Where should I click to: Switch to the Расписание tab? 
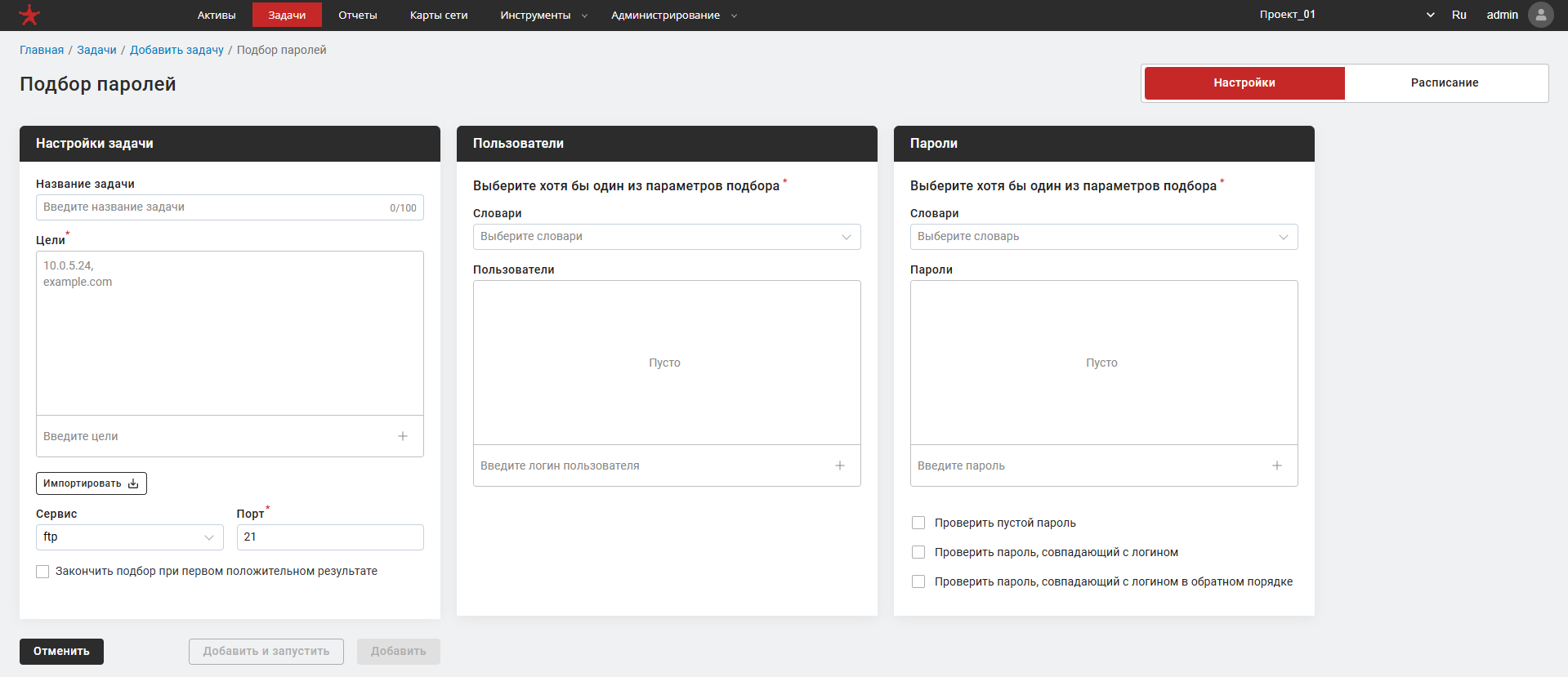pyautogui.click(x=1445, y=83)
